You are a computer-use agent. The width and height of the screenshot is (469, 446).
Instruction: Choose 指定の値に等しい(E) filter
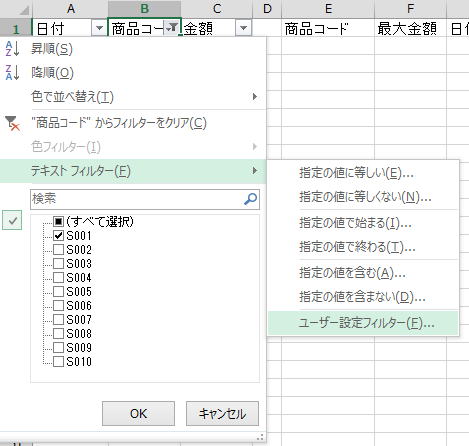363,173
